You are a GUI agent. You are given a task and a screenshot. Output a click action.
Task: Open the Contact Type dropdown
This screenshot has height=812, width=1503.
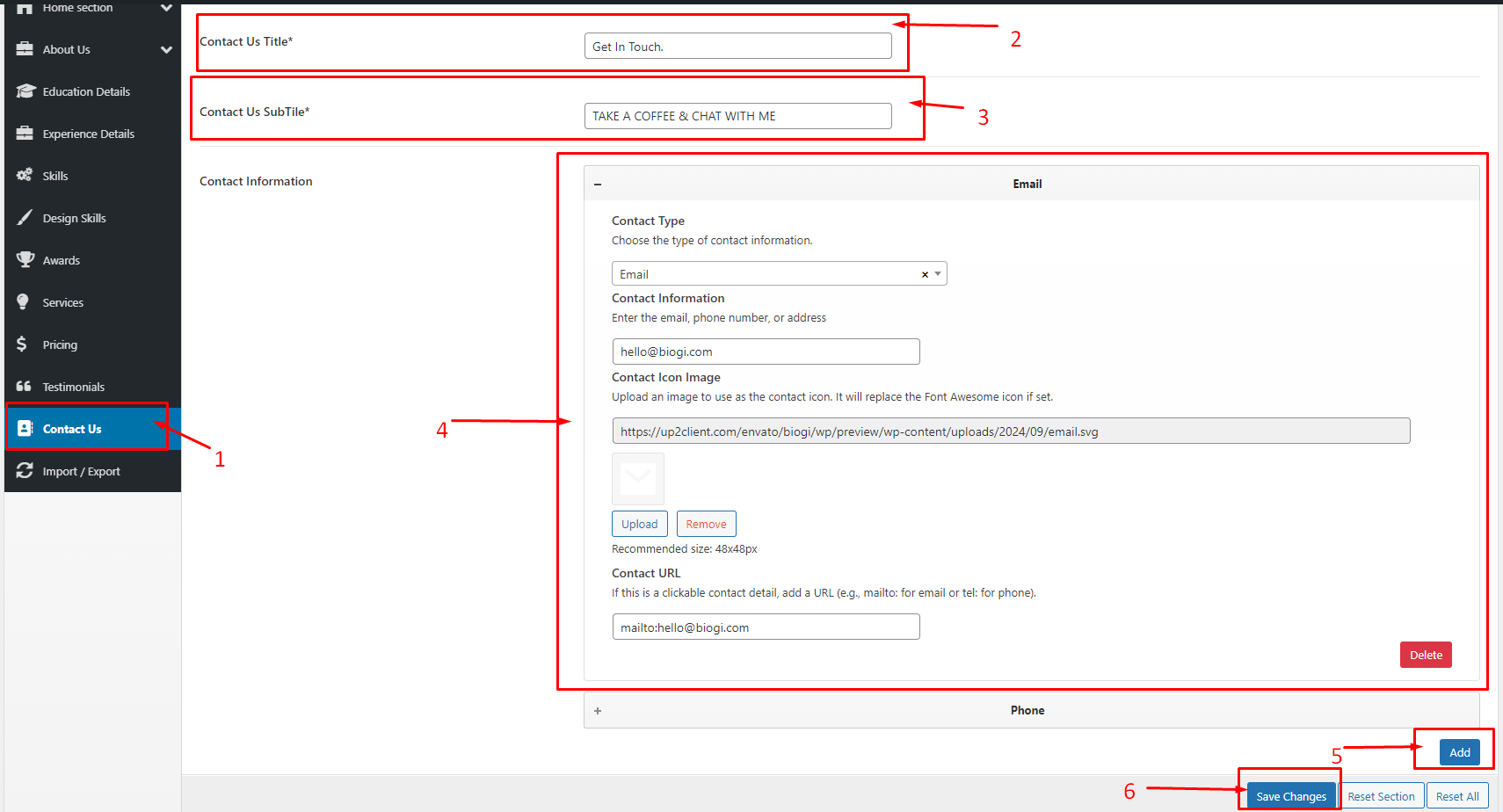click(x=938, y=274)
